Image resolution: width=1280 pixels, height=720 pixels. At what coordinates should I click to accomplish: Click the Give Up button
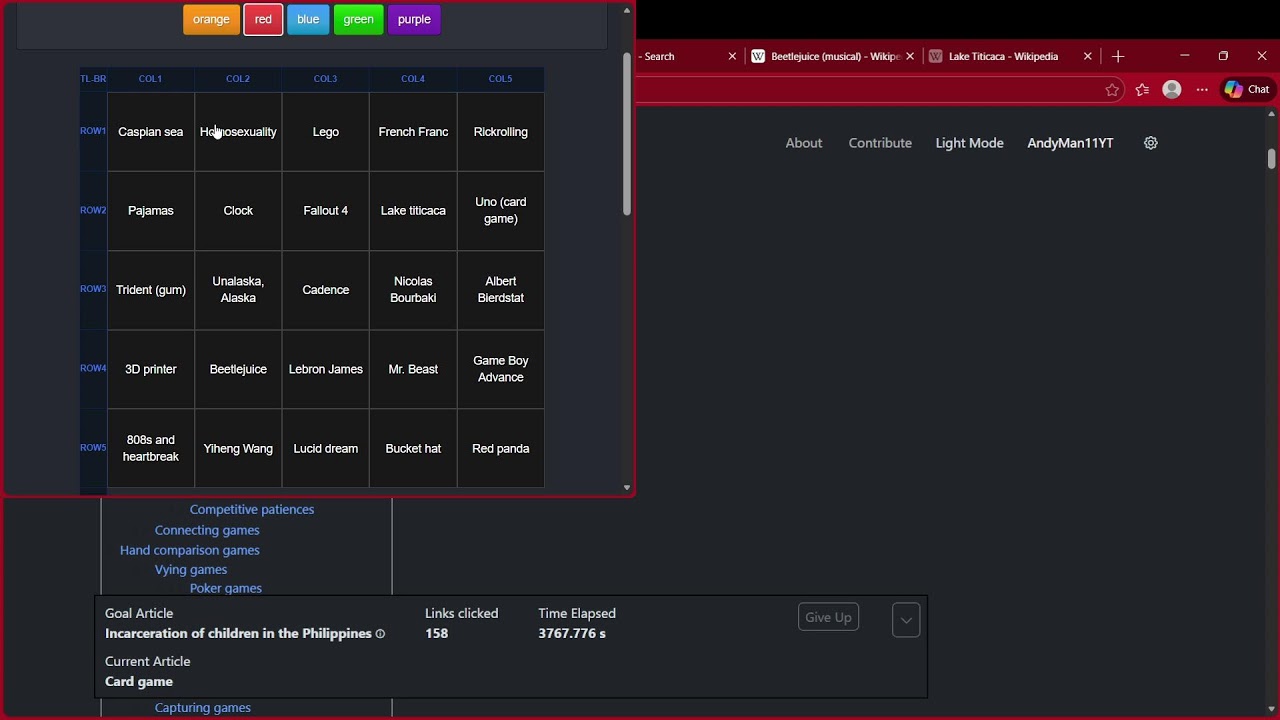(x=828, y=617)
